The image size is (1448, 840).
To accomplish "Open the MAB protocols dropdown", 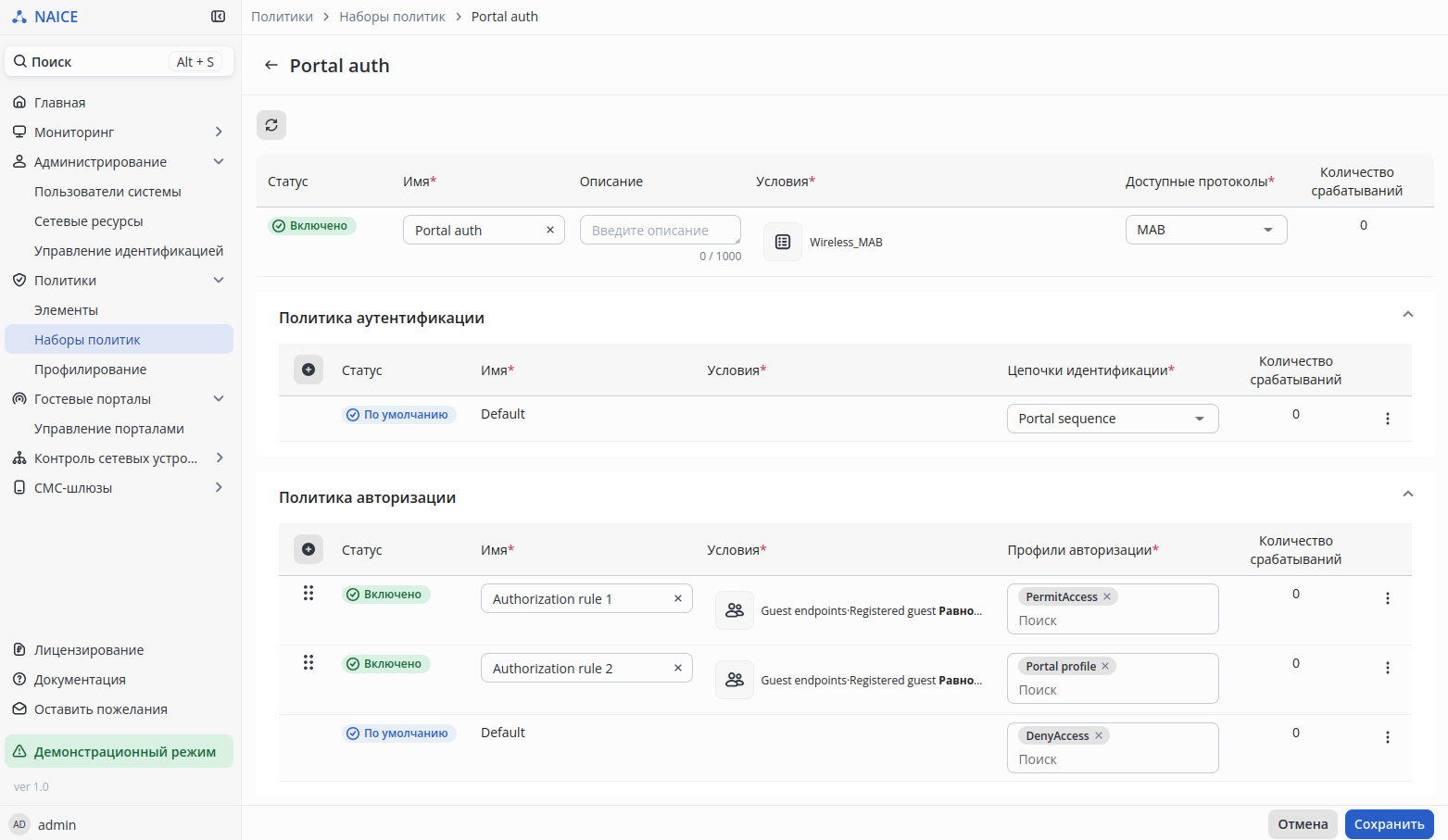I will [x=1205, y=230].
